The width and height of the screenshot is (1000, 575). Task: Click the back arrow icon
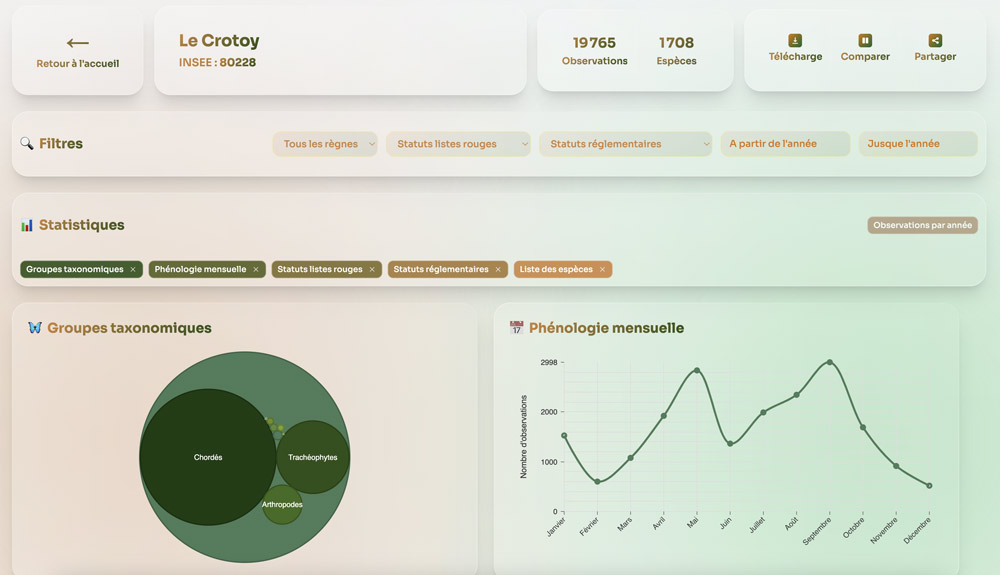pos(78,43)
